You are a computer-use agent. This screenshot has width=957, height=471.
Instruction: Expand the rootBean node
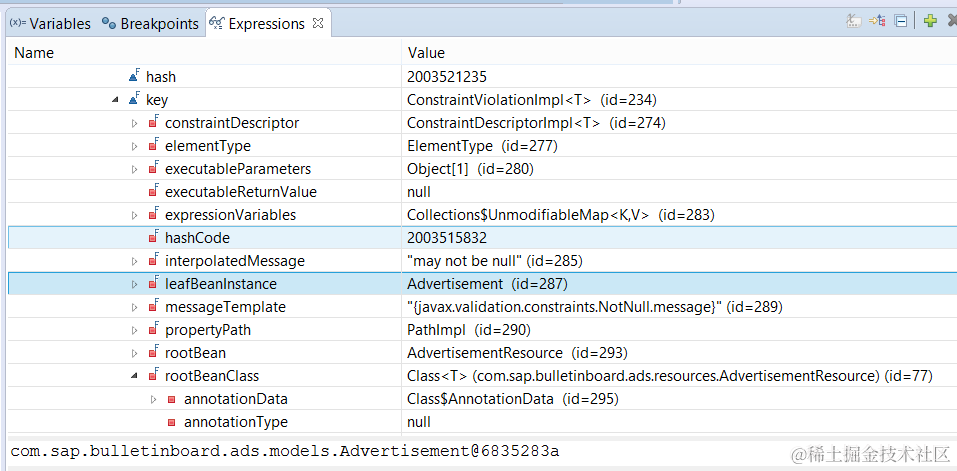[135, 353]
